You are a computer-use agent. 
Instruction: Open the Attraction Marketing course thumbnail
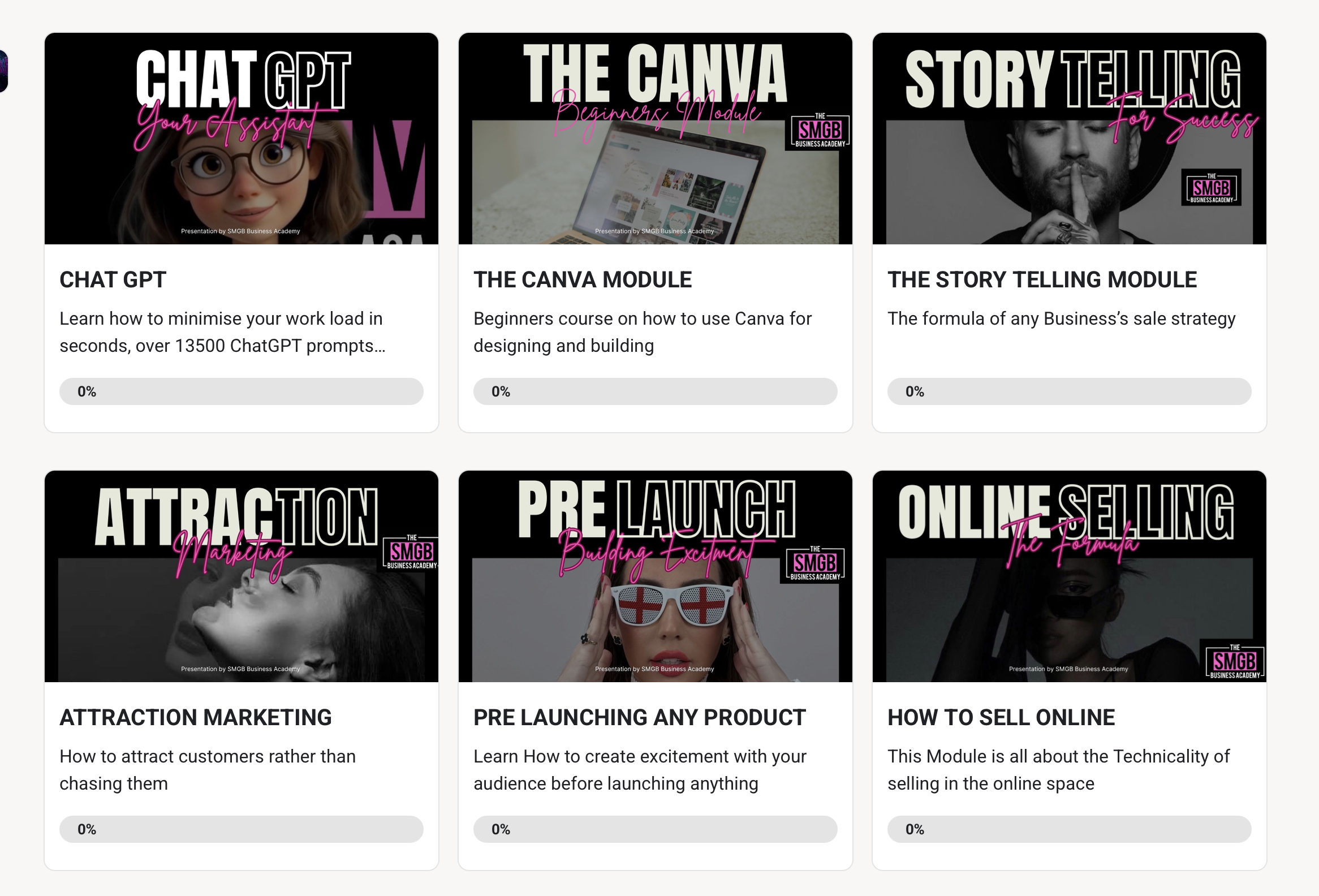pyautogui.click(x=241, y=576)
